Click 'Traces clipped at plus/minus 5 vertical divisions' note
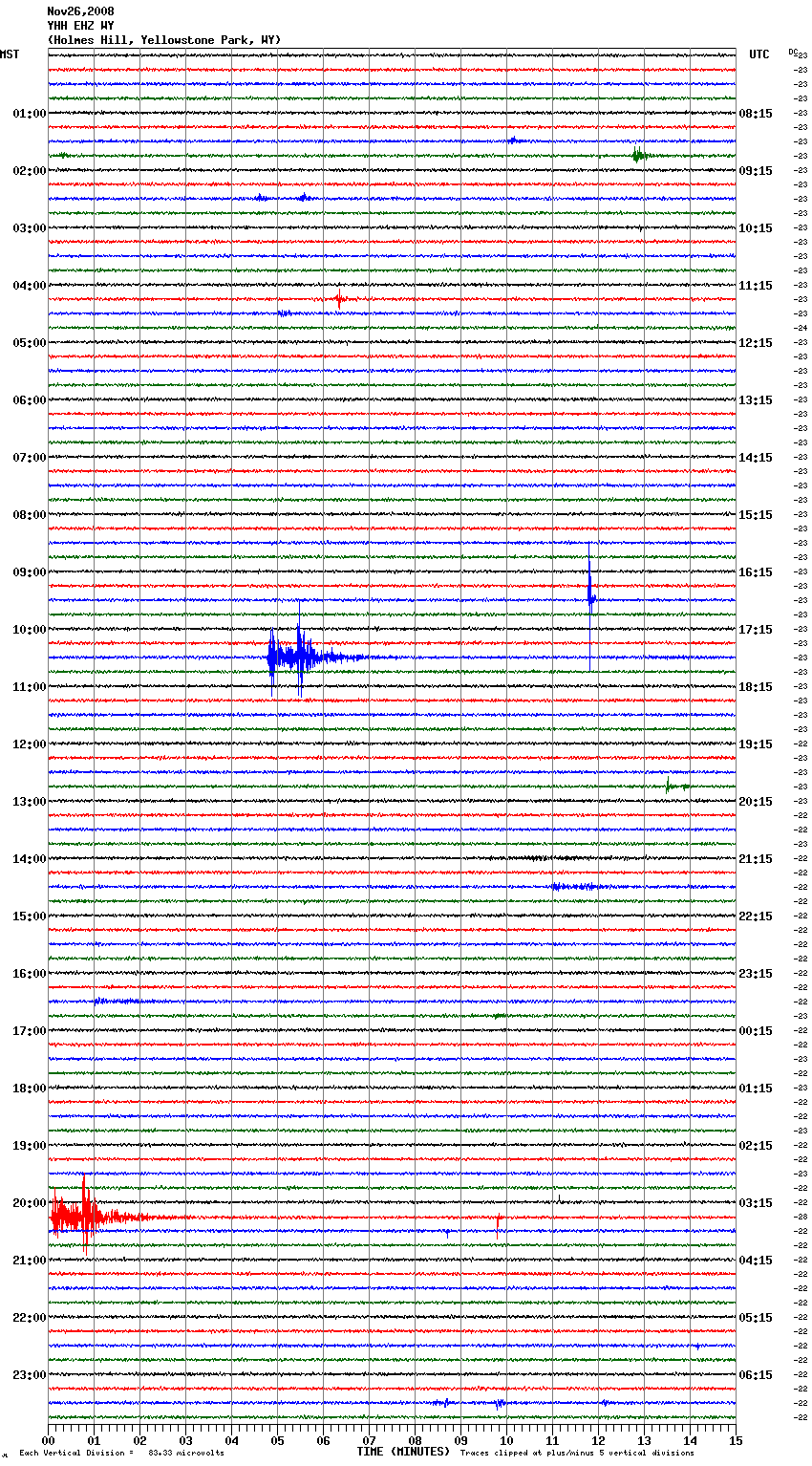The image size is (812, 1466). coord(577,1454)
